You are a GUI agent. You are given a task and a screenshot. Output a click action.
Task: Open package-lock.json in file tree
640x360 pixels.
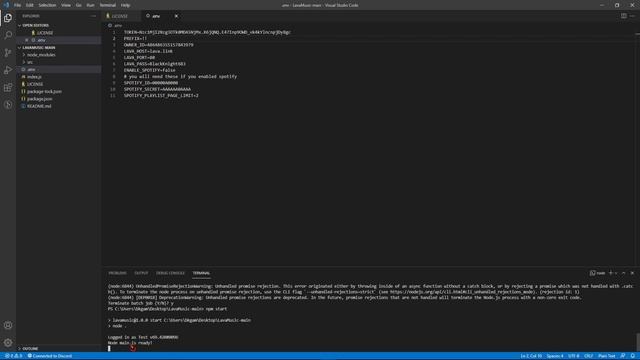[44, 91]
